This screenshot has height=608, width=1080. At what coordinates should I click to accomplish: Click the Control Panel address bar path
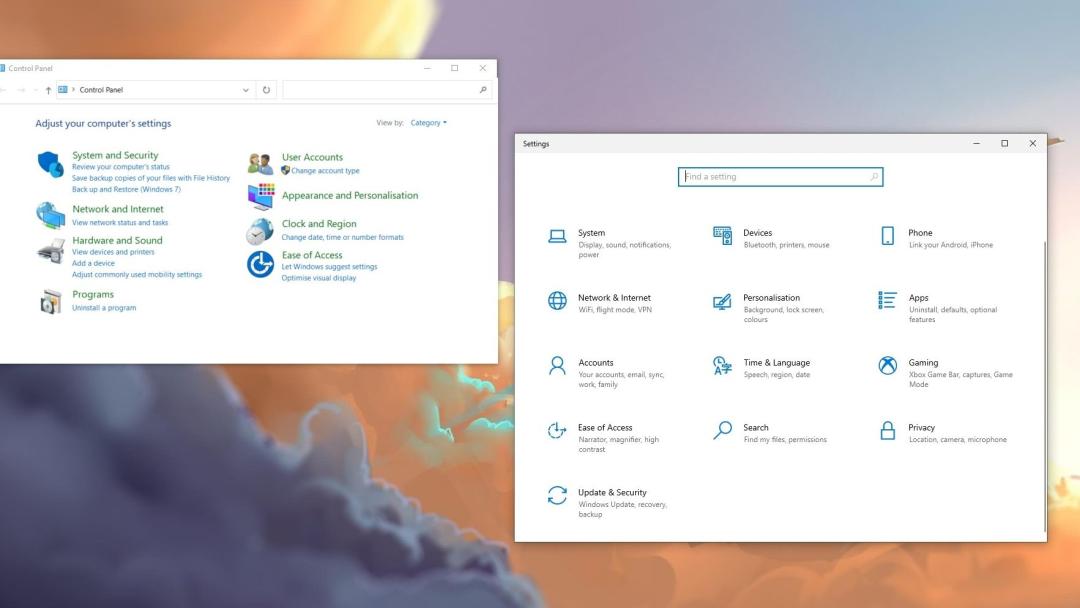[x=154, y=90]
